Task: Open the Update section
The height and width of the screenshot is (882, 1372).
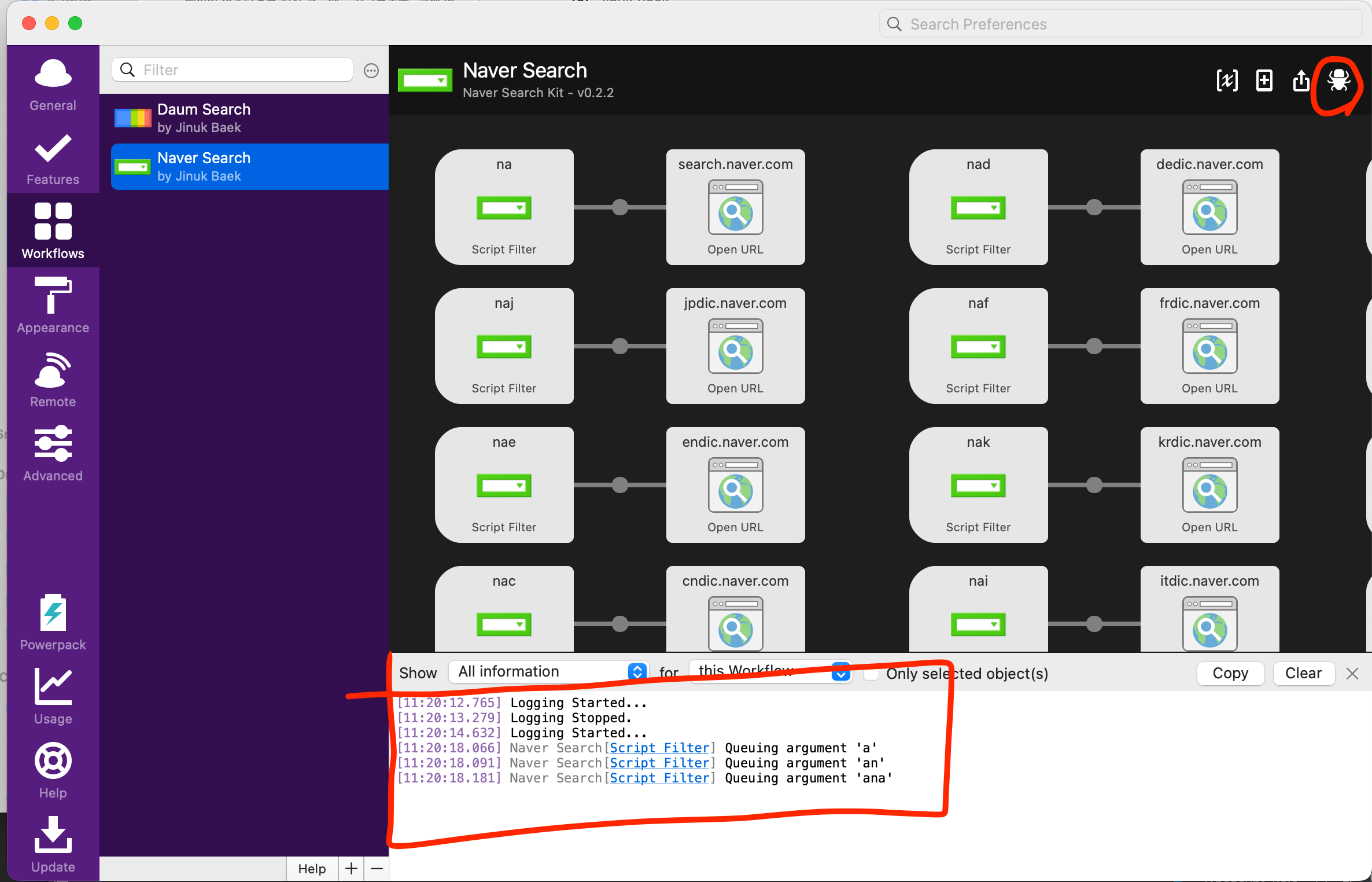Action: pyautogui.click(x=53, y=844)
